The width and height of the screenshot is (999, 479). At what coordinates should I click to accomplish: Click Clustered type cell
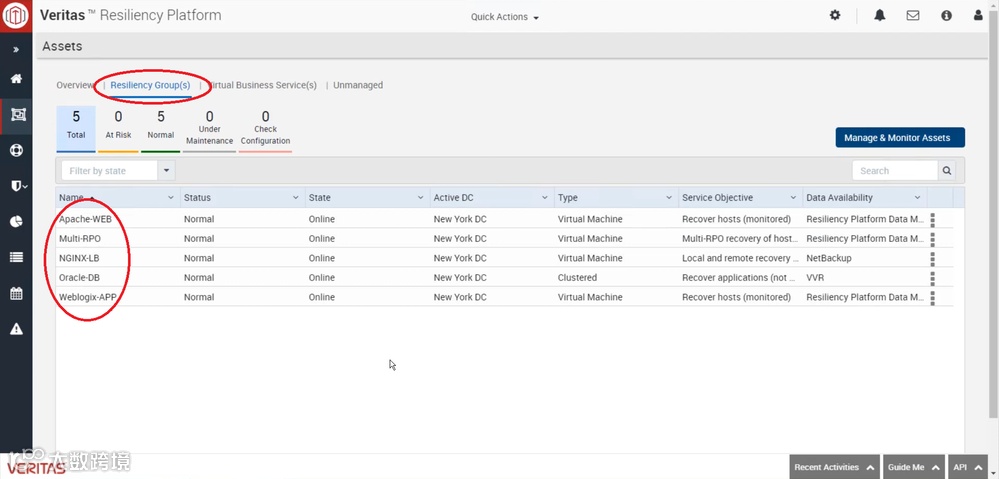(x=577, y=278)
